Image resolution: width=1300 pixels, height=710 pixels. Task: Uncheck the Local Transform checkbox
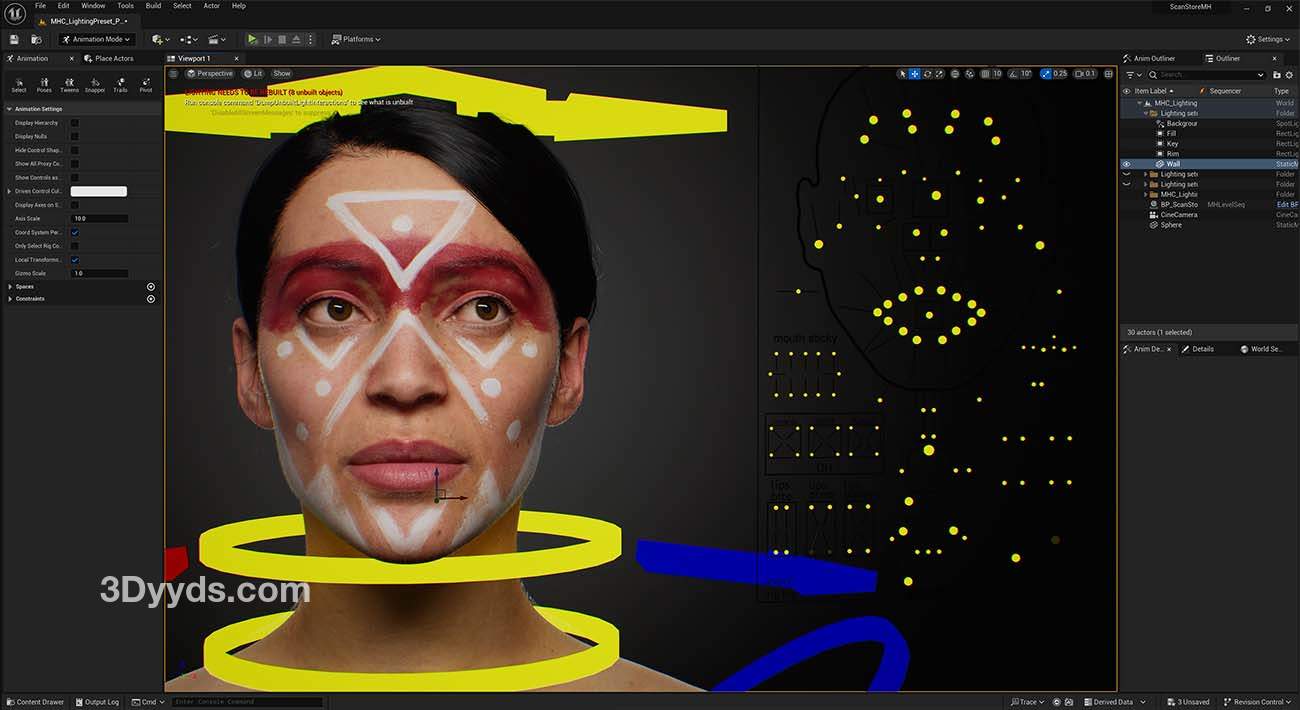[x=74, y=260]
